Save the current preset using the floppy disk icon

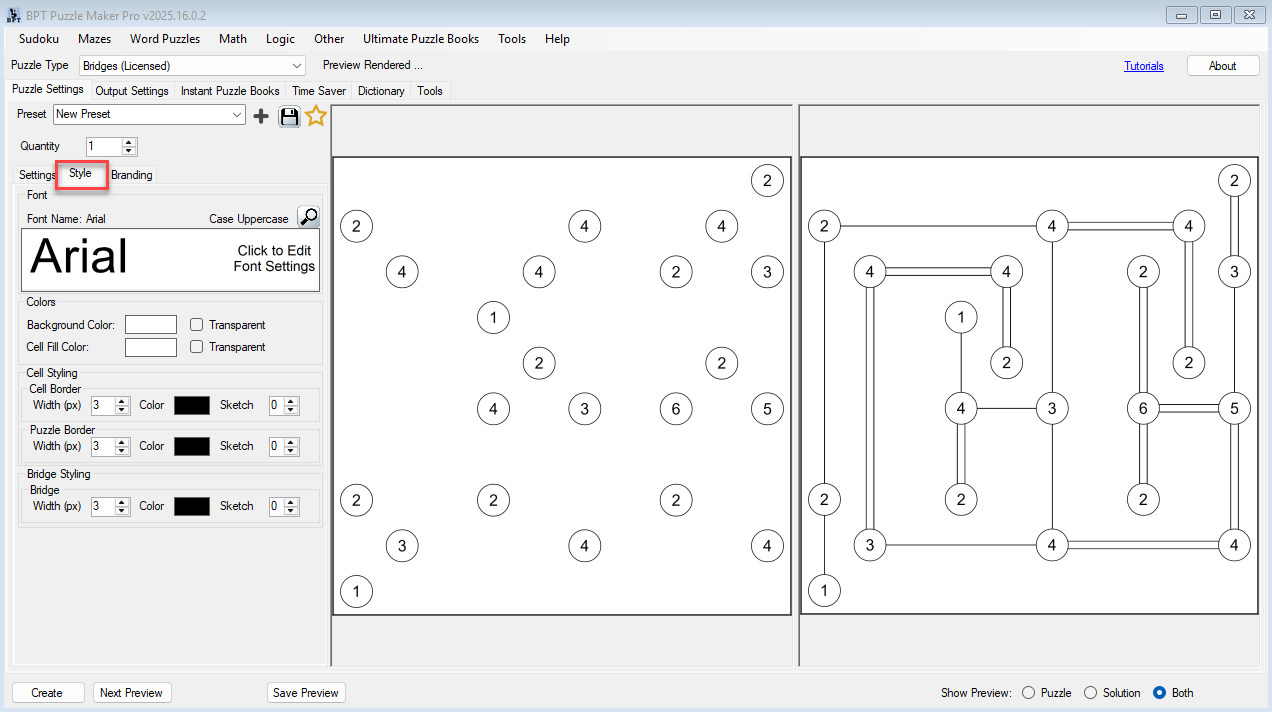click(x=289, y=116)
